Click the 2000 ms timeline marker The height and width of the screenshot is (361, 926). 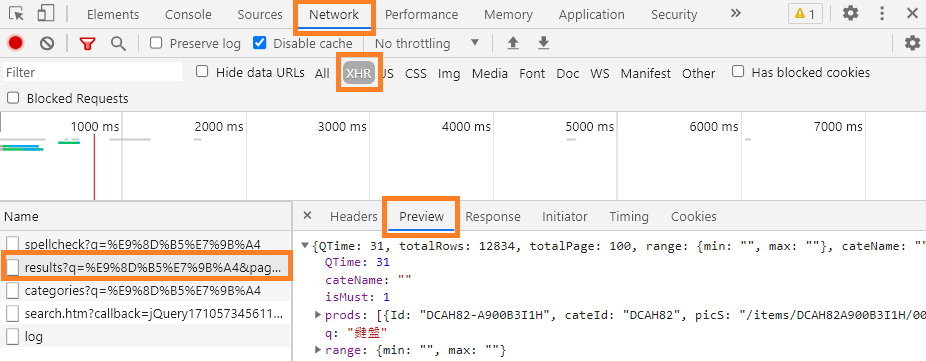tap(219, 126)
